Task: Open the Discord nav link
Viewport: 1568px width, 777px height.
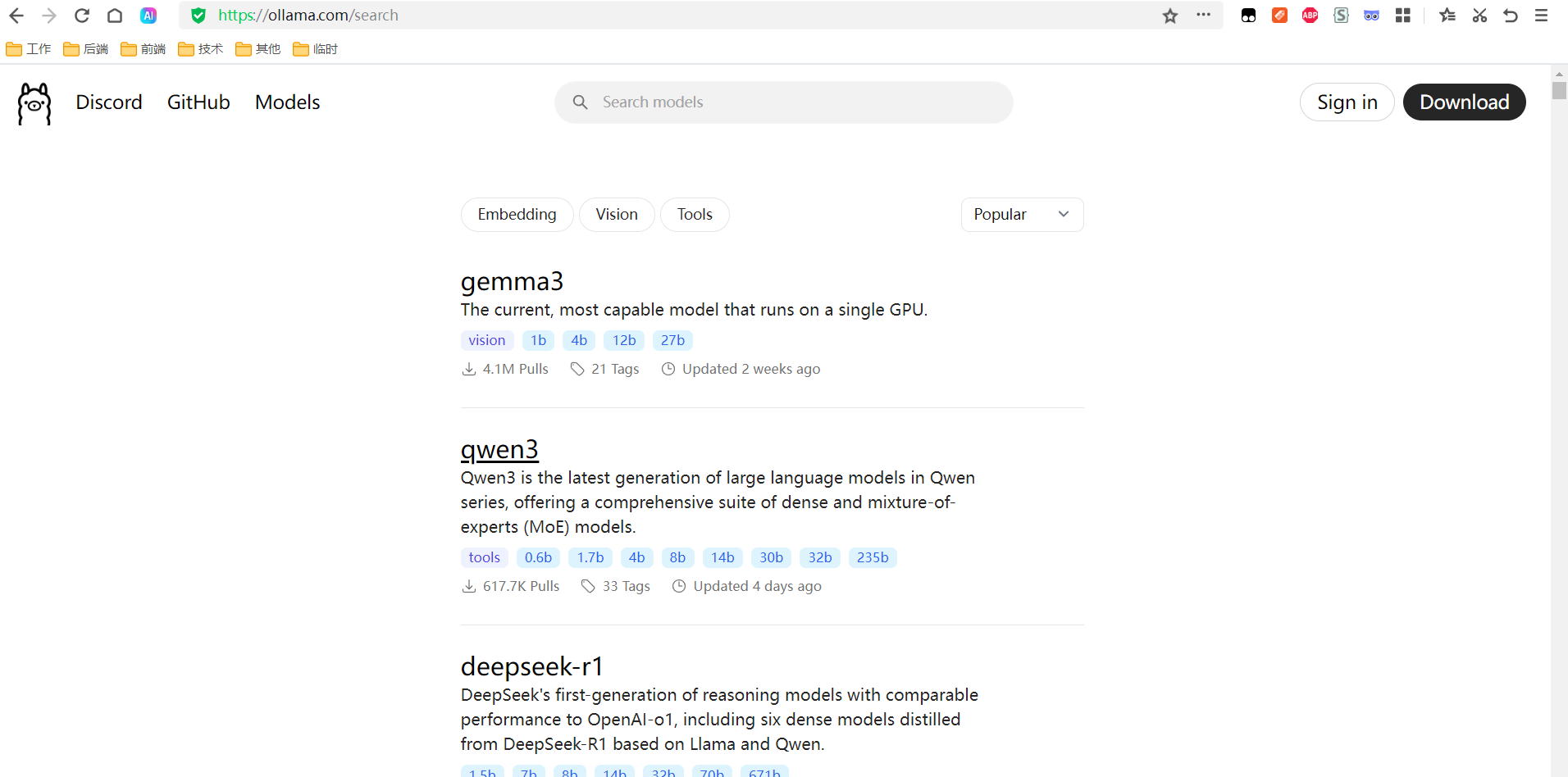Action: (x=109, y=102)
